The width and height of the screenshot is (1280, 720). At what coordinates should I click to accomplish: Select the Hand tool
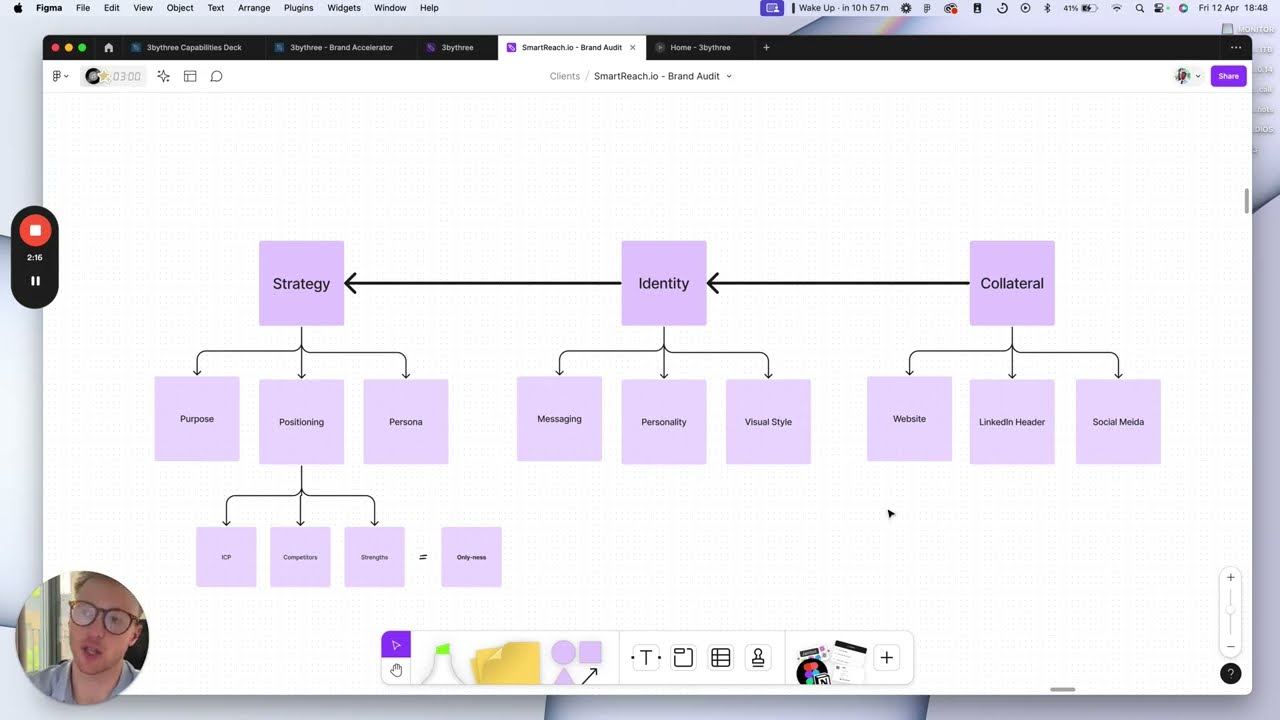(396, 670)
